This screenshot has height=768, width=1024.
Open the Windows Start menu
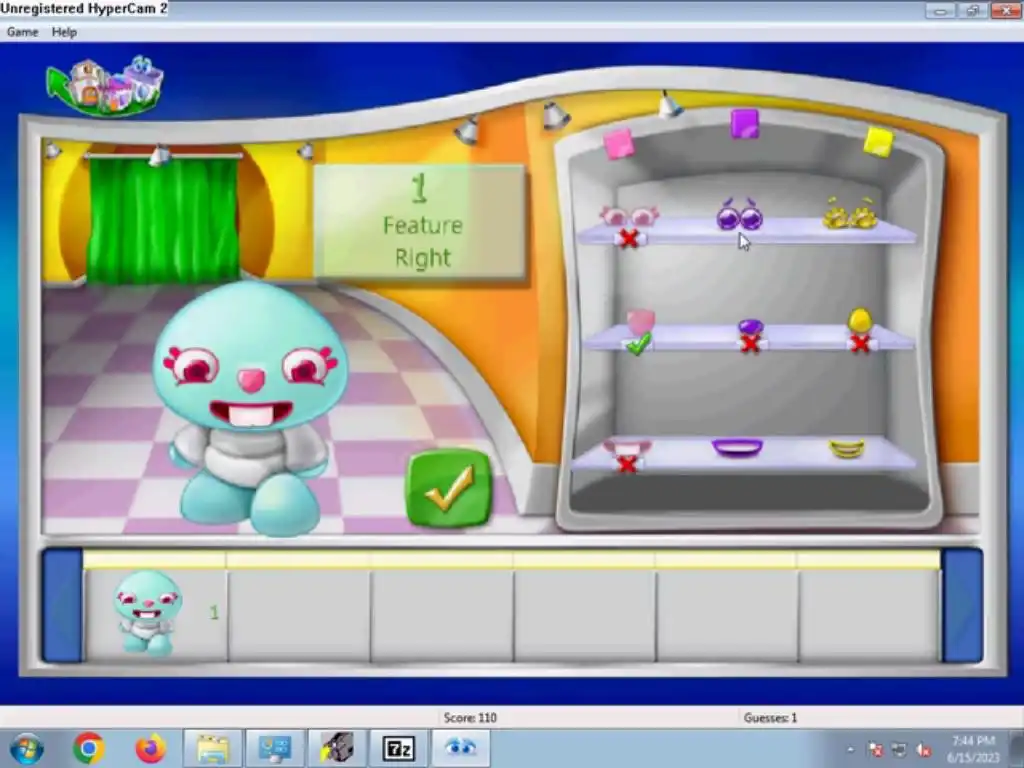click(x=27, y=748)
